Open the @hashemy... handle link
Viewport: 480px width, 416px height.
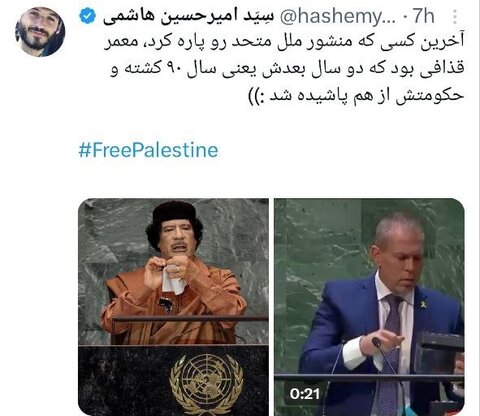click(337, 17)
